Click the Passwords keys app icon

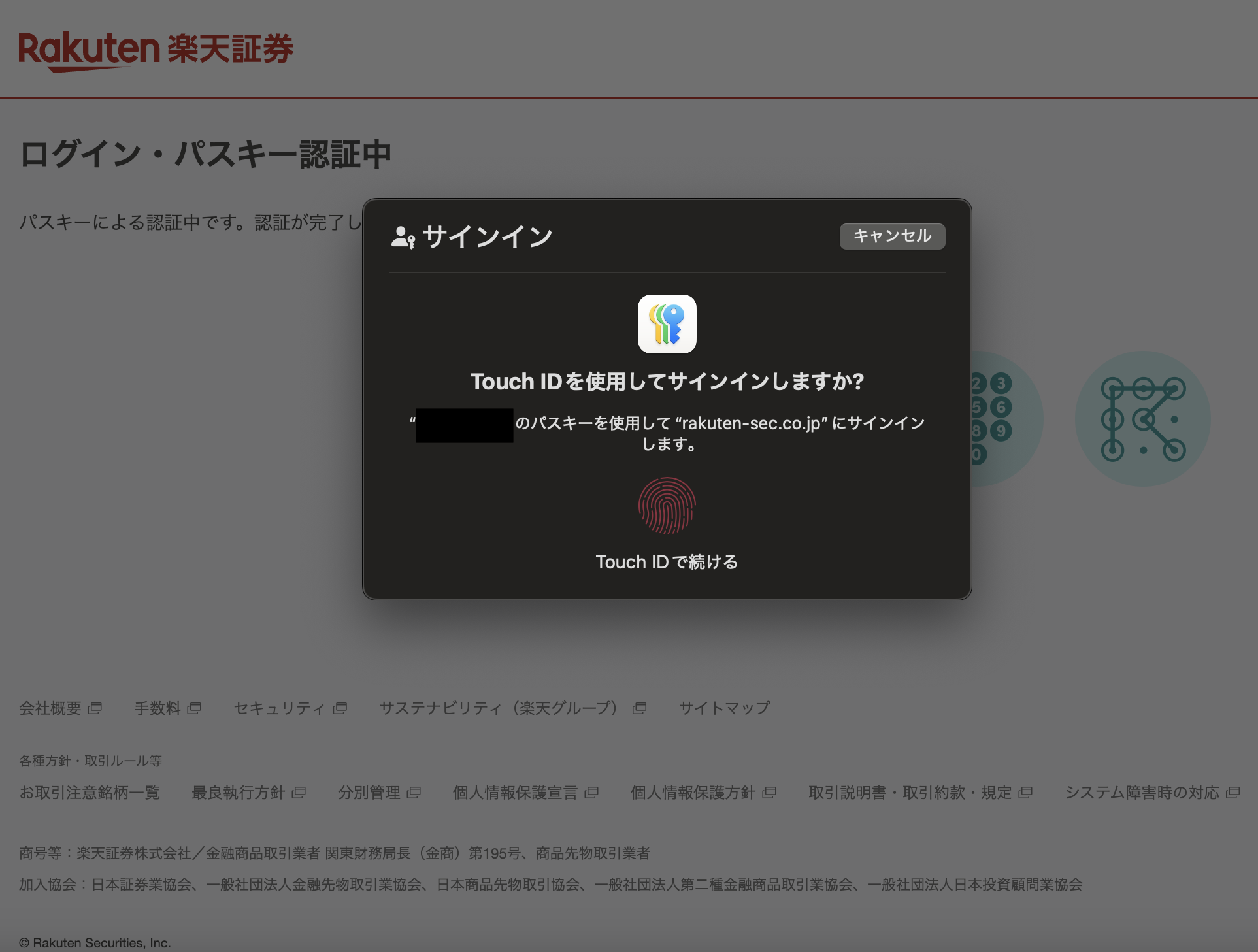click(667, 324)
